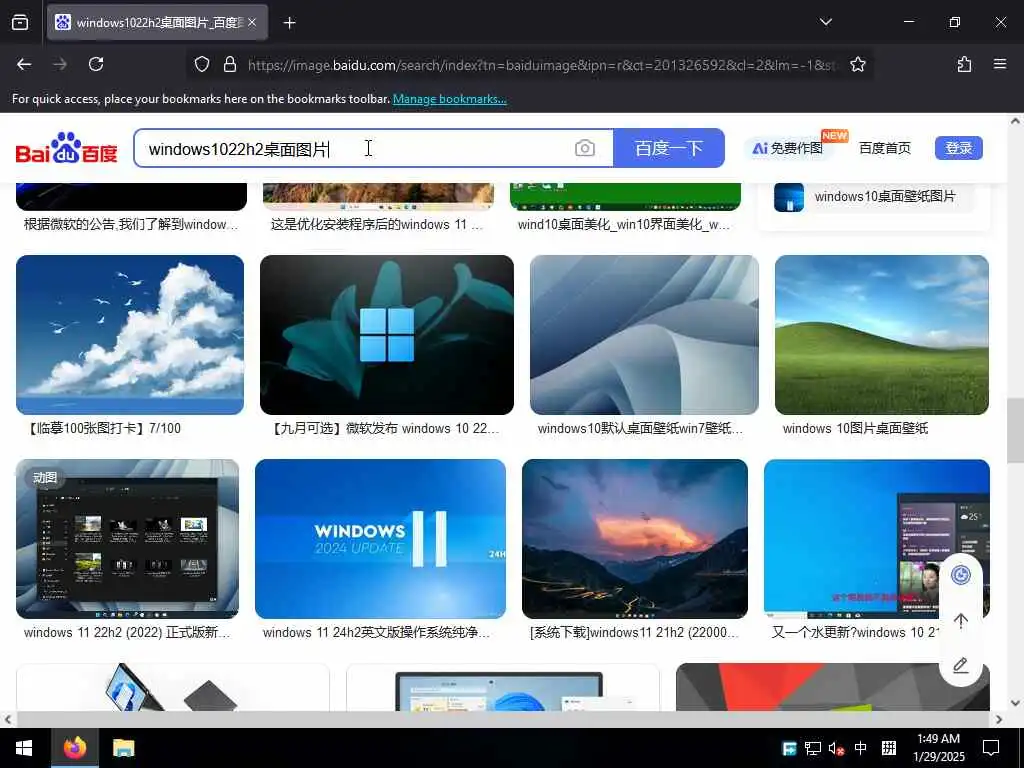Click the vertical page scrollbar thumb

pyautogui.click(x=1015, y=431)
